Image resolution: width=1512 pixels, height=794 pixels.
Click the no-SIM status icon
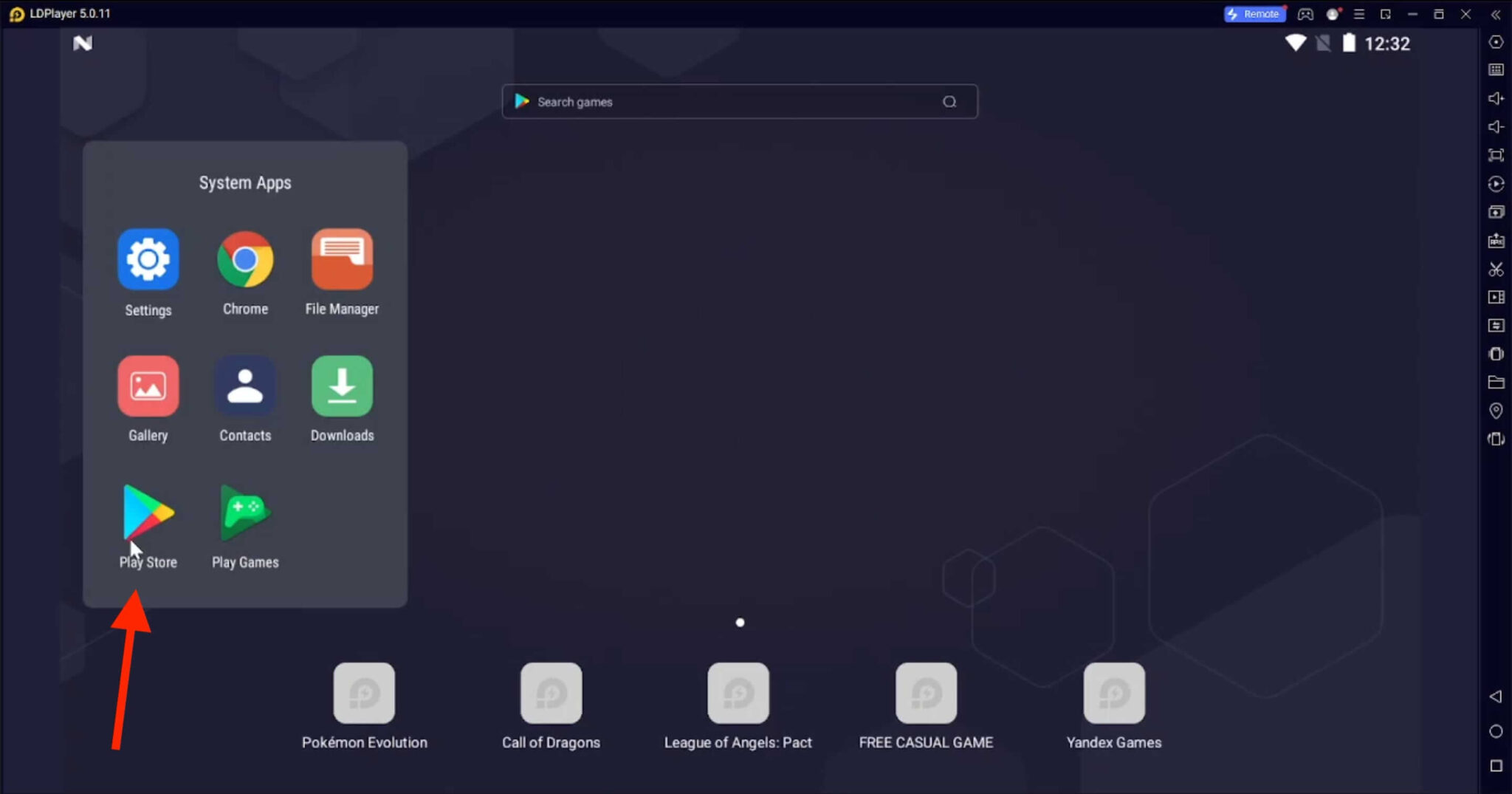pyautogui.click(x=1323, y=43)
